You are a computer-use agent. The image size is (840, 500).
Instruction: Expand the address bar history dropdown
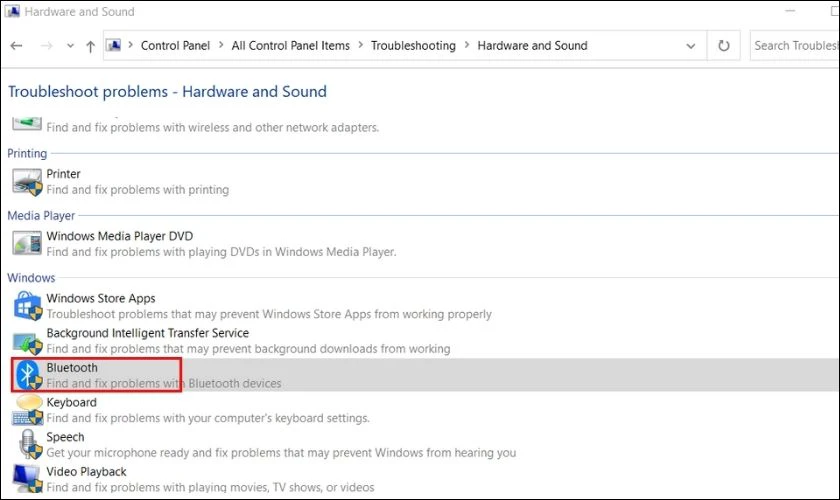(x=691, y=46)
